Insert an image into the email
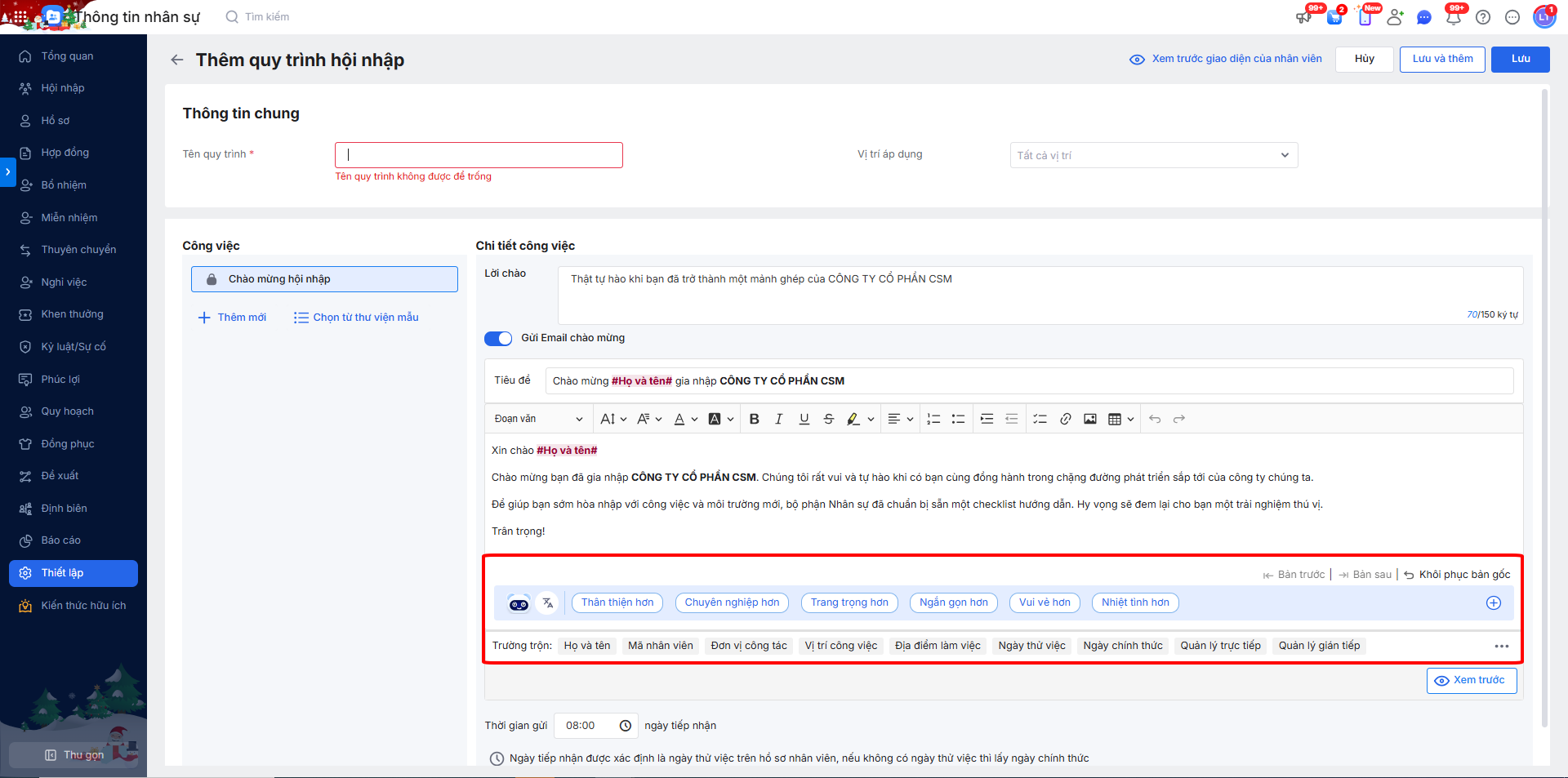The image size is (1568, 778). coord(1089,419)
